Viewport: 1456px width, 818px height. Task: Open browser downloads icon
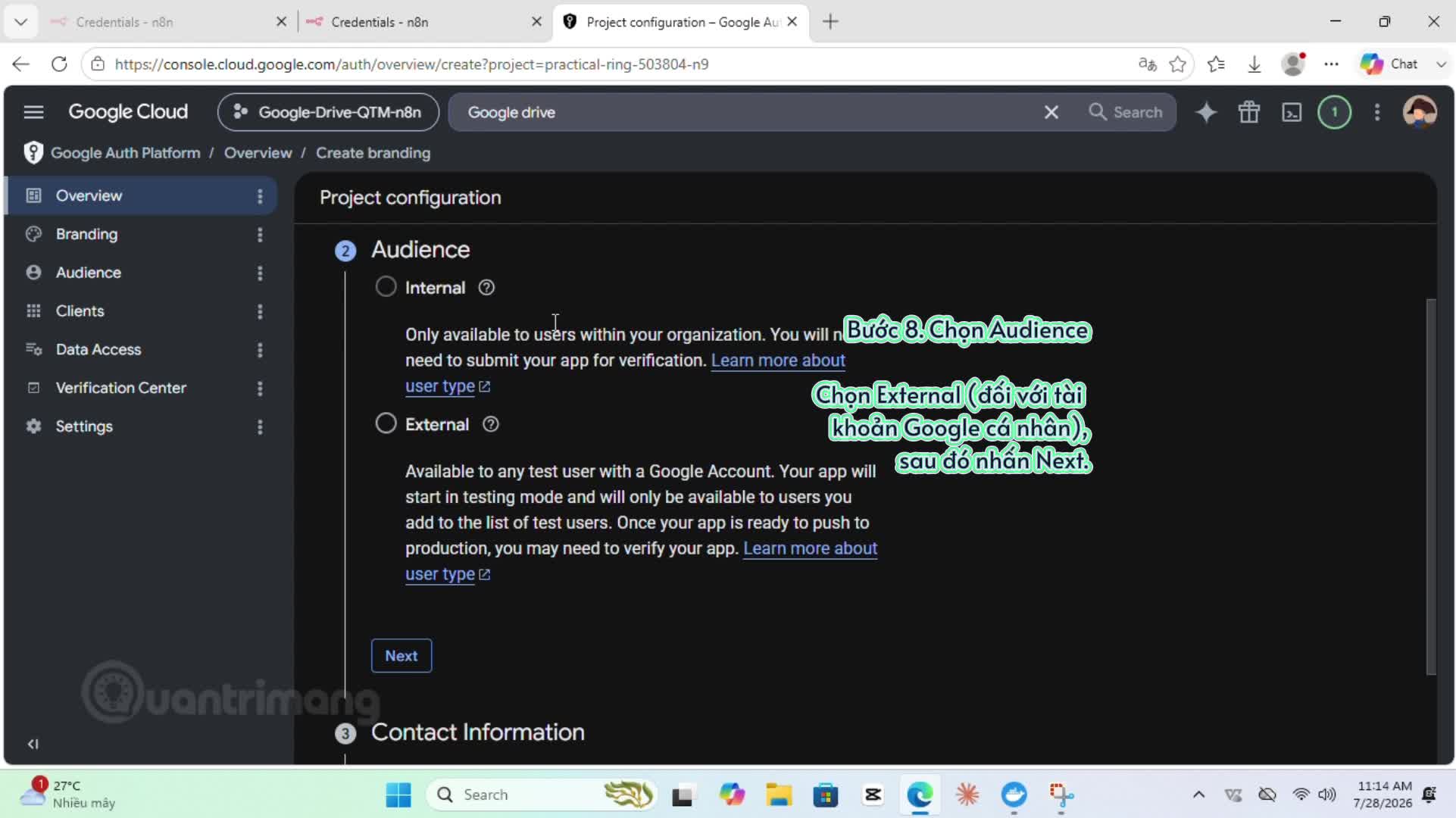click(x=1254, y=64)
